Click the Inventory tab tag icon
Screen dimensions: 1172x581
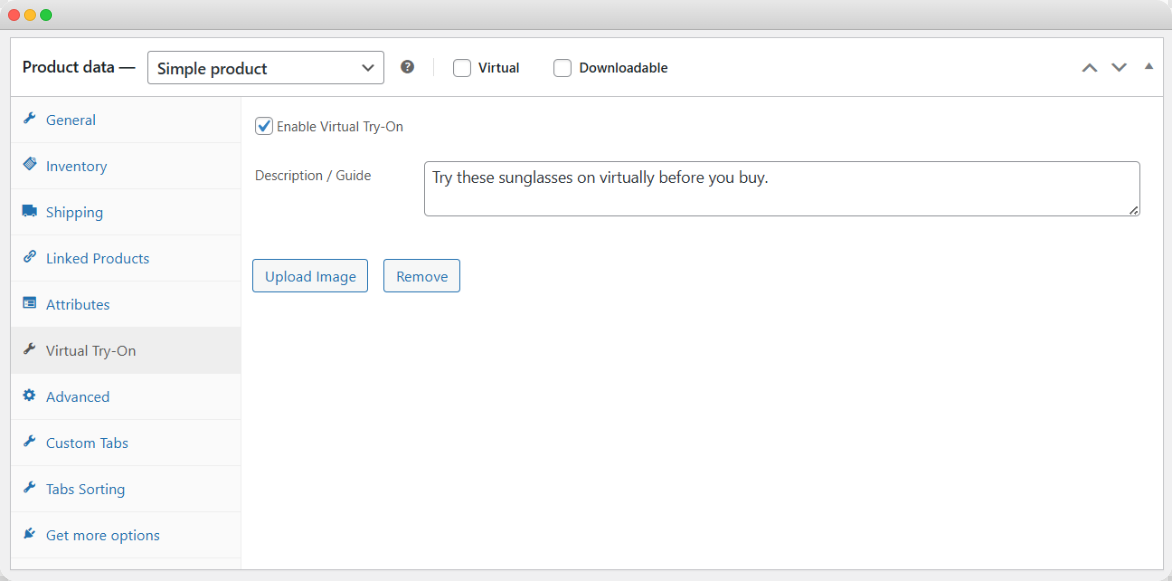[29, 165]
